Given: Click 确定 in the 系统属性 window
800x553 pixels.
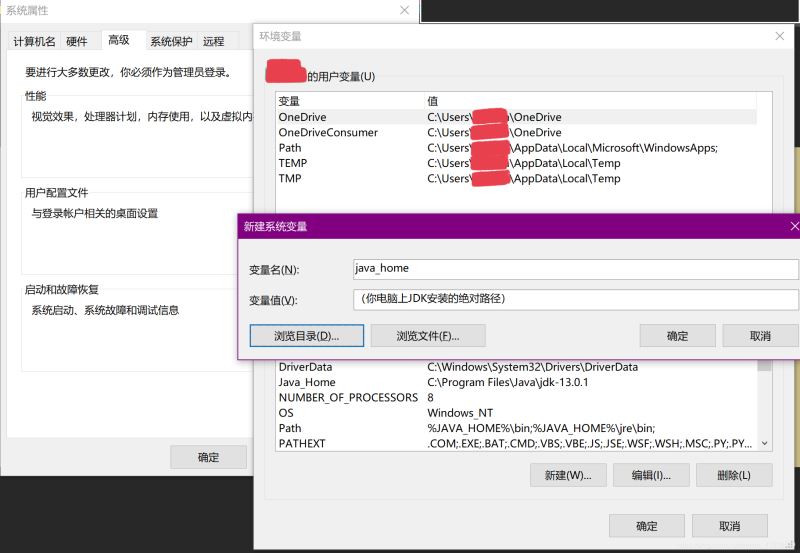Looking at the screenshot, I should tap(208, 457).
